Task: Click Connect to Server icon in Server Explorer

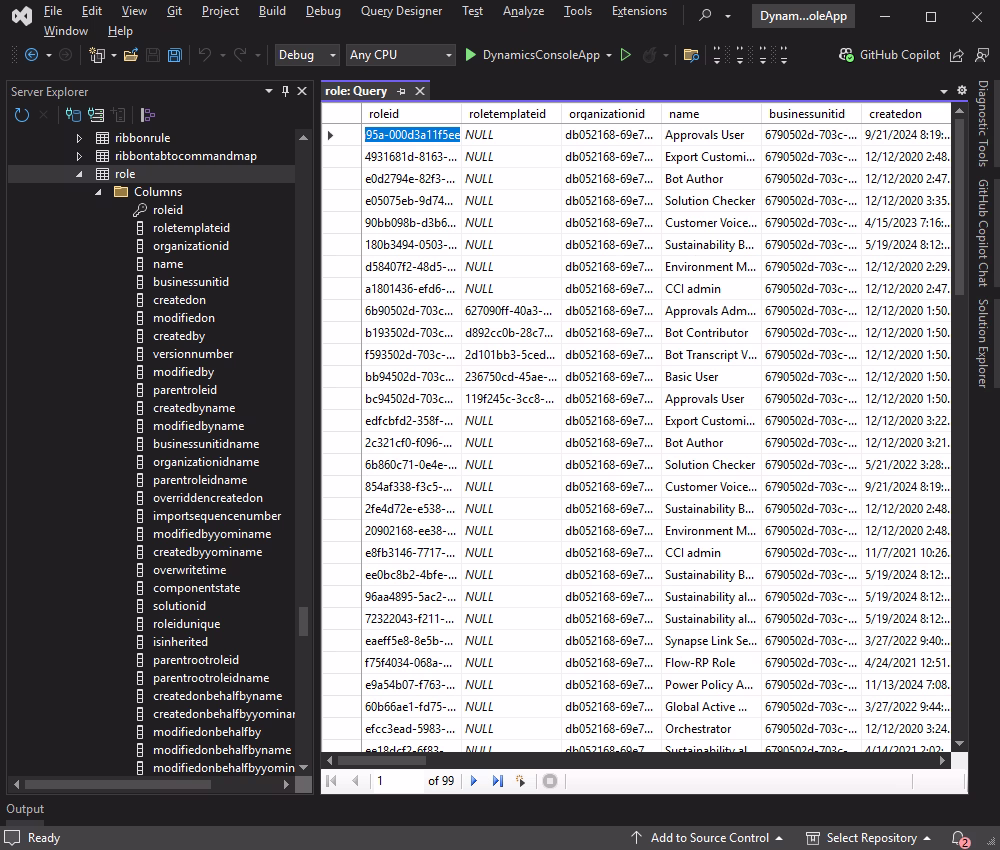Action: pyautogui.click(x=96, y=115)
